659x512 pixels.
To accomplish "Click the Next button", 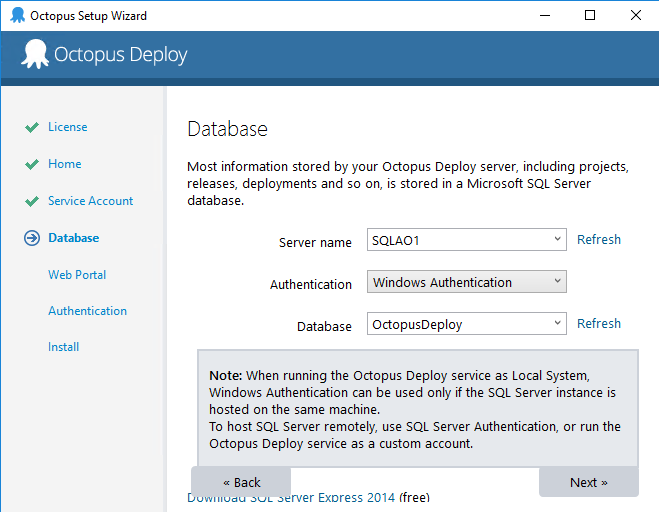I will point(588,482).
